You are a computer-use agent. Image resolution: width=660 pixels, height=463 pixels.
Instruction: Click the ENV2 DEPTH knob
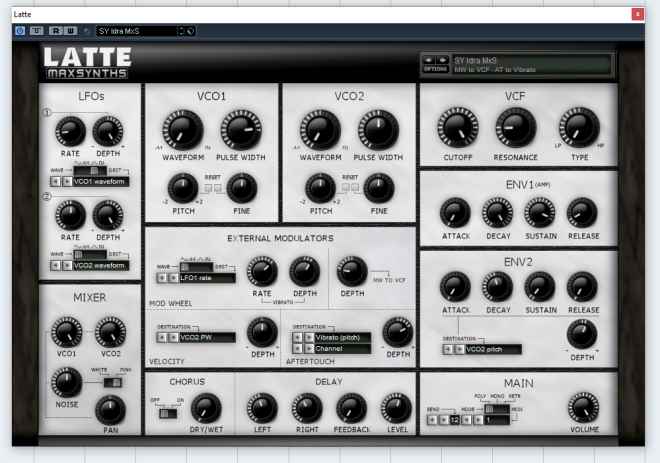582,335
